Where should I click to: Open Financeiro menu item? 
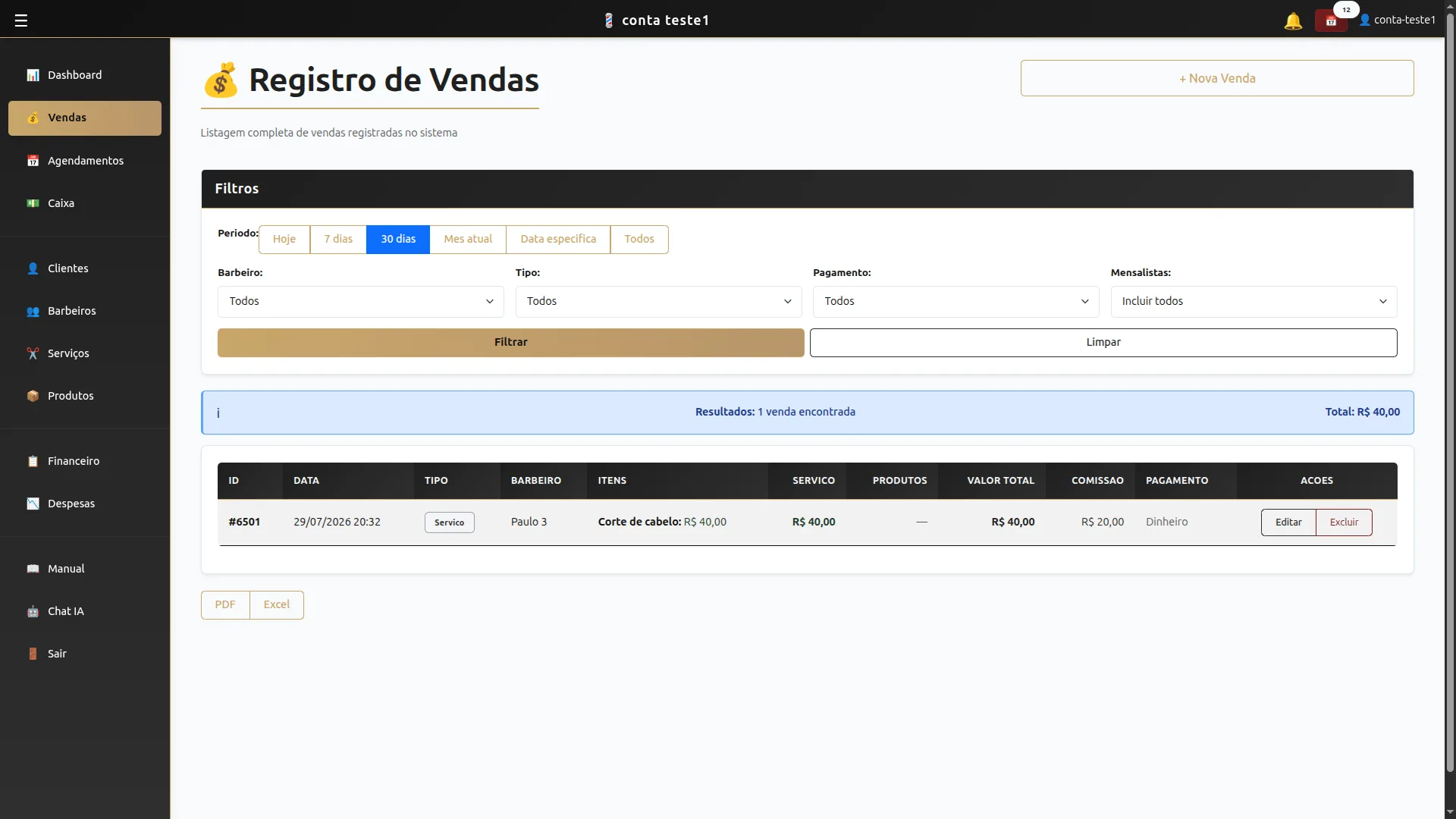[x=85, y=461]
